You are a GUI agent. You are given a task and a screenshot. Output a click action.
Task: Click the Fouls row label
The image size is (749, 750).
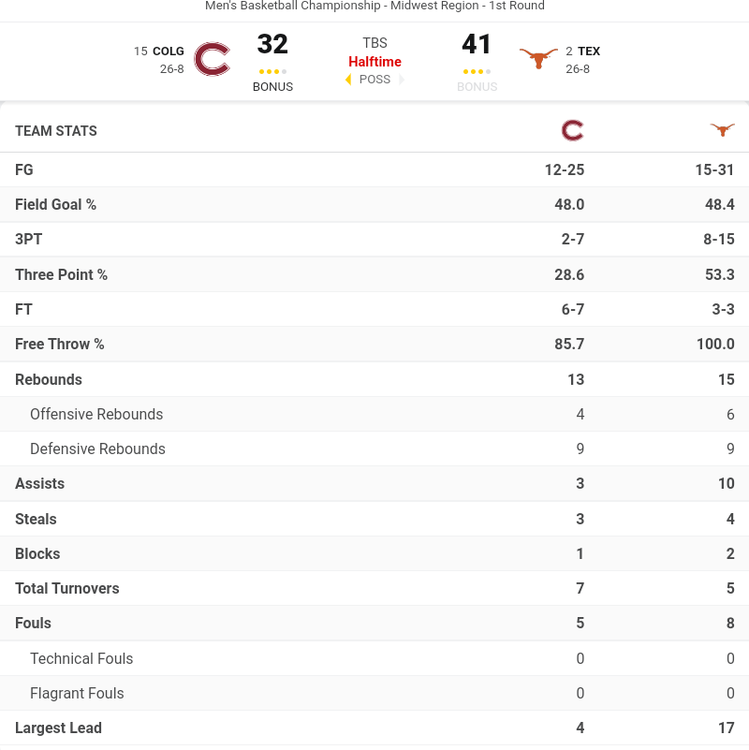(33, 623)
